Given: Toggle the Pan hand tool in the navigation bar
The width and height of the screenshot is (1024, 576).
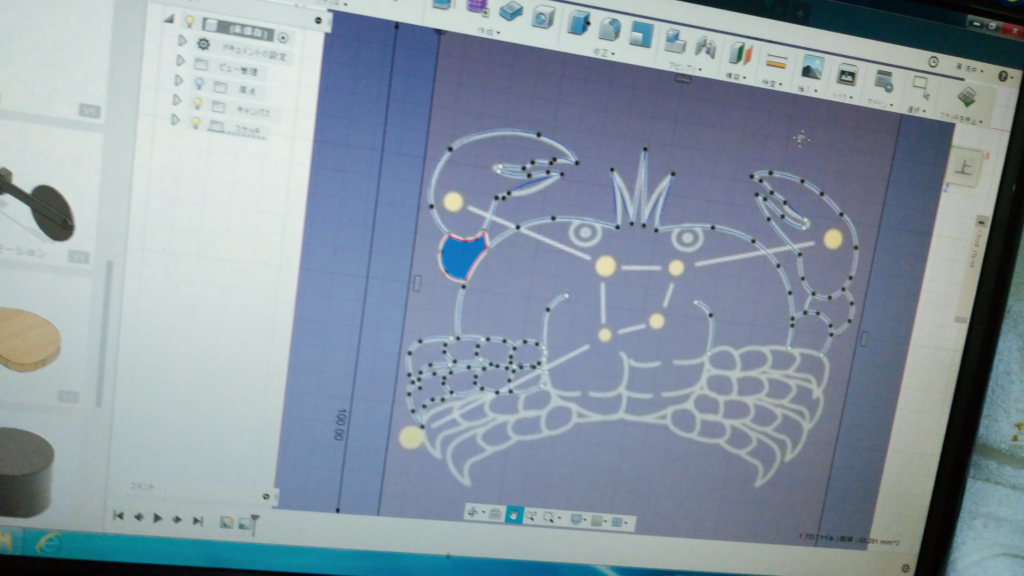Looking at the screenshot, I should (x=513, y=516).
